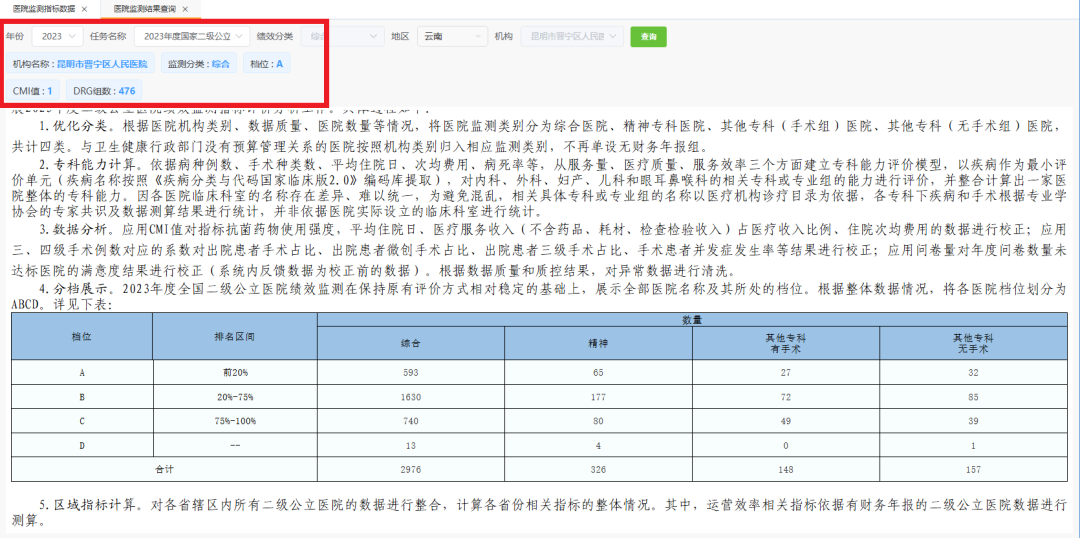The image size is (1080, 538).
Task: Click the CMI值 tag
Action: [33, 91]
